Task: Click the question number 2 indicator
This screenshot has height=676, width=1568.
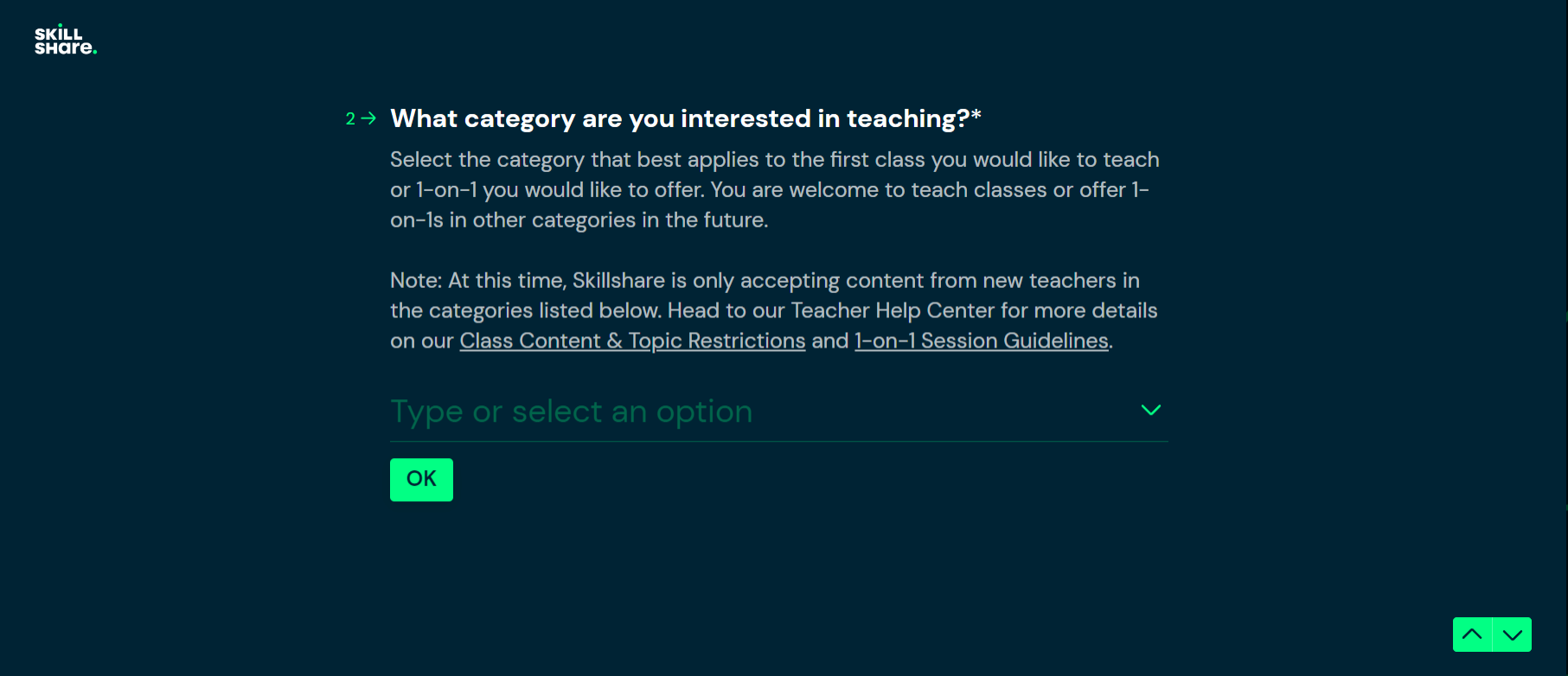Action: (350, 118)
